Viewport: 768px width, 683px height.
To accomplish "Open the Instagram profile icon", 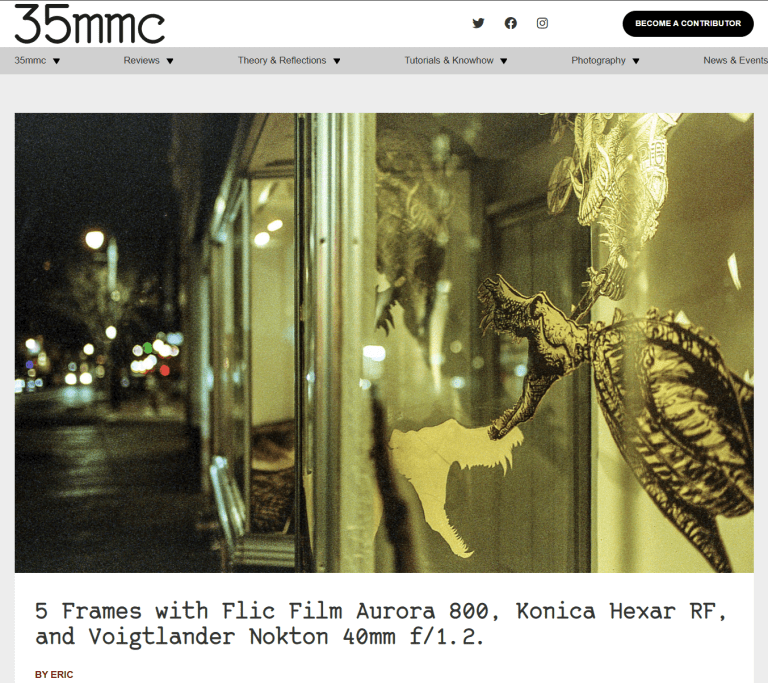I will click(542, 23).
